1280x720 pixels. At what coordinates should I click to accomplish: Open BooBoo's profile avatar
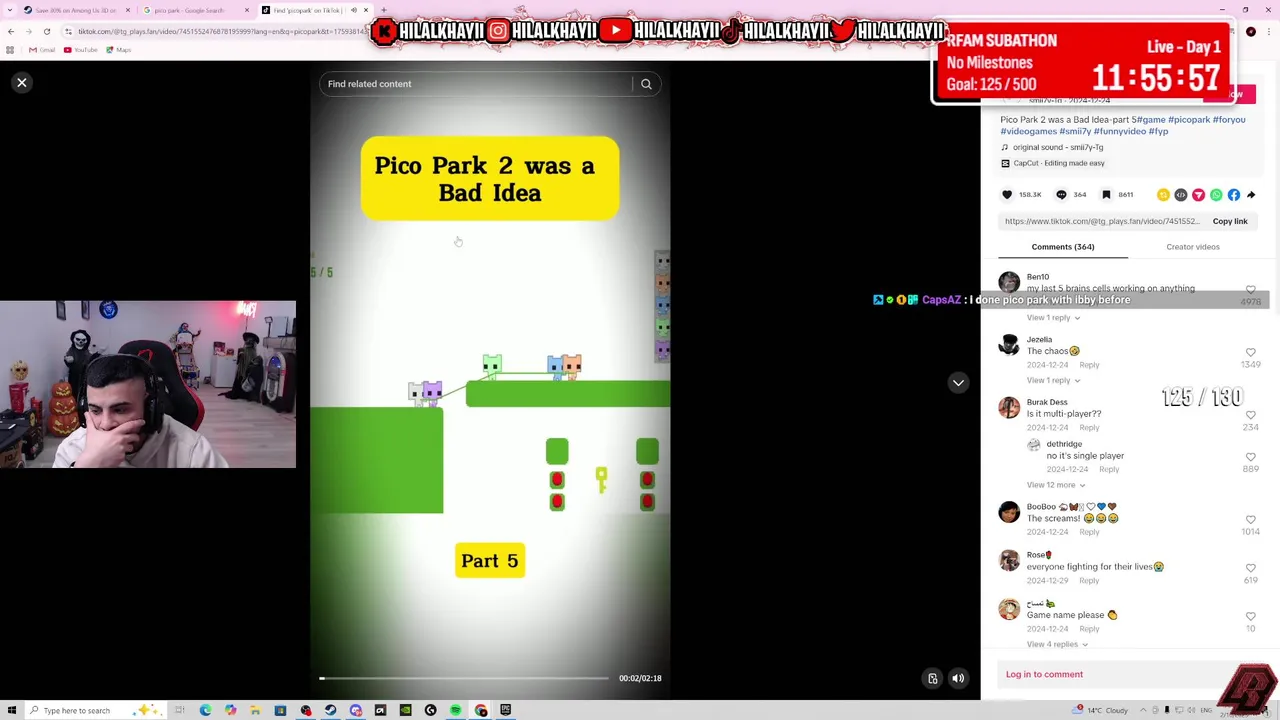[1009, 512]
